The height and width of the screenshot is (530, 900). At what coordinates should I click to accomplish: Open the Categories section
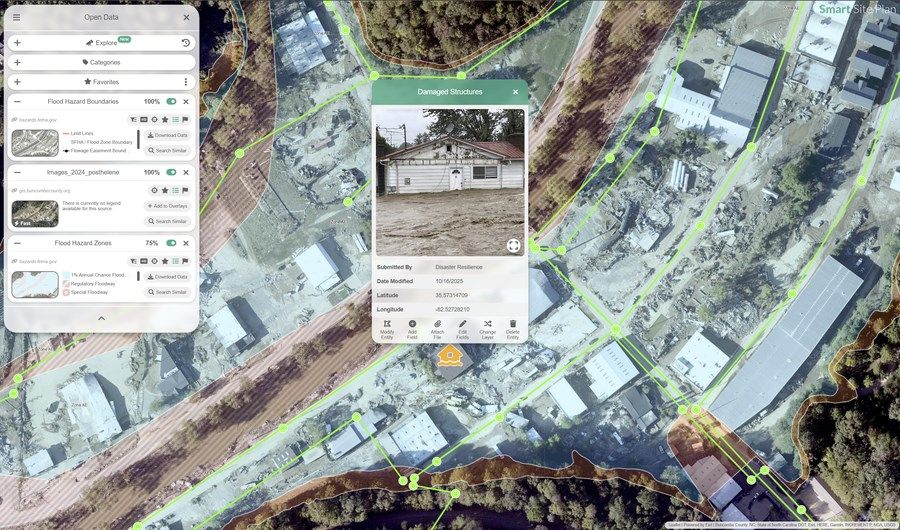point(101,62)
